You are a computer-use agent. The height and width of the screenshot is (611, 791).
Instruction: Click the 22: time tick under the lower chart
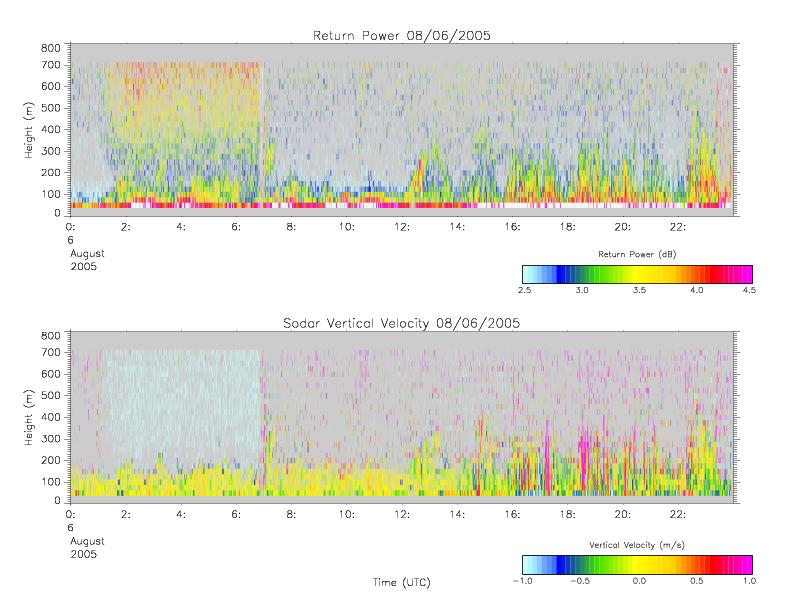[x=678, y=515]
